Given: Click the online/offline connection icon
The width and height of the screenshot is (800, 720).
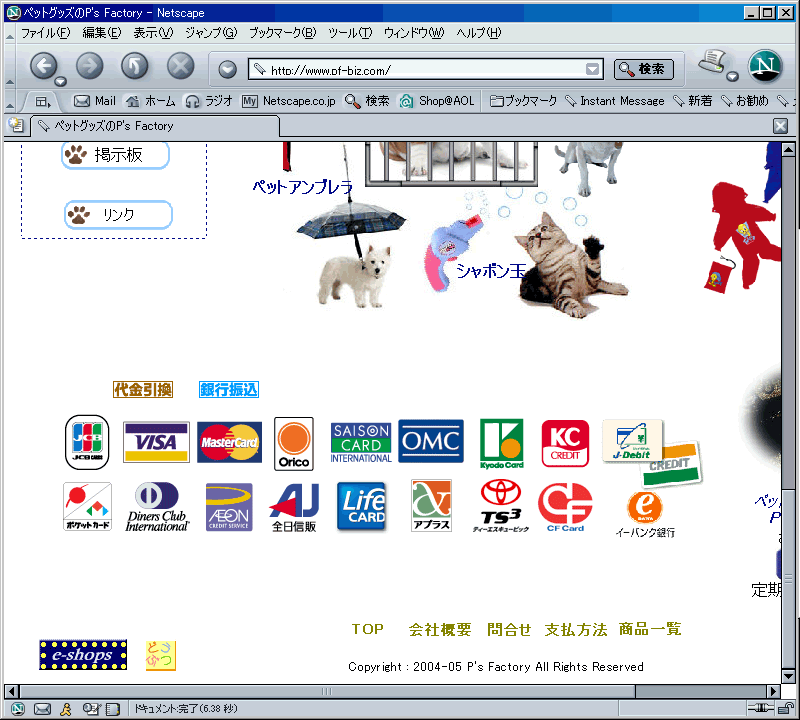Looking at the screenshot, I should 761,708.
